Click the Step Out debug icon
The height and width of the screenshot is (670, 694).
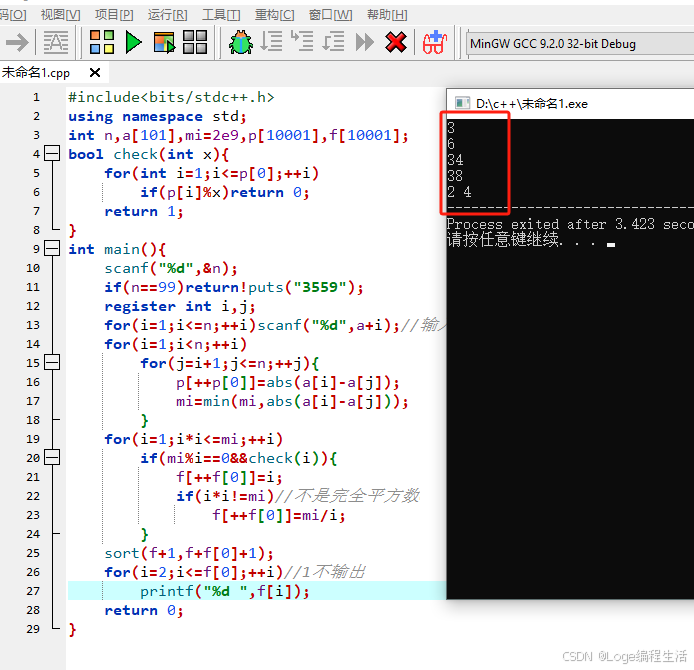click(333, 42)
